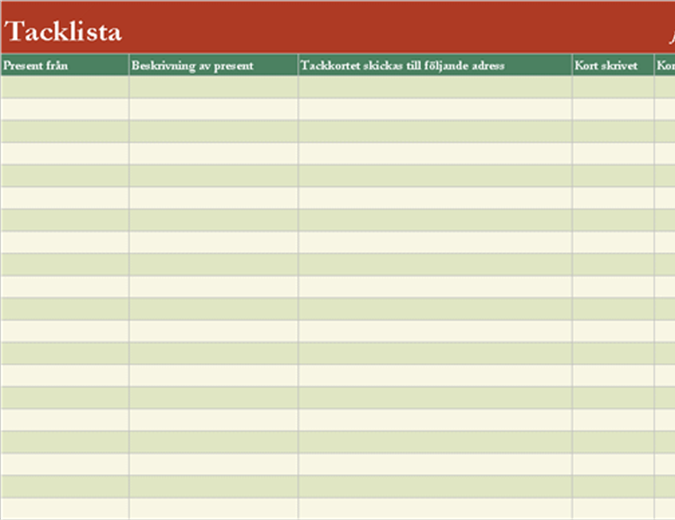Click 'Tackkortet skickas till följande adress' header
The image size is (675, 520).
pyautogui.click(x=435, y=66)
